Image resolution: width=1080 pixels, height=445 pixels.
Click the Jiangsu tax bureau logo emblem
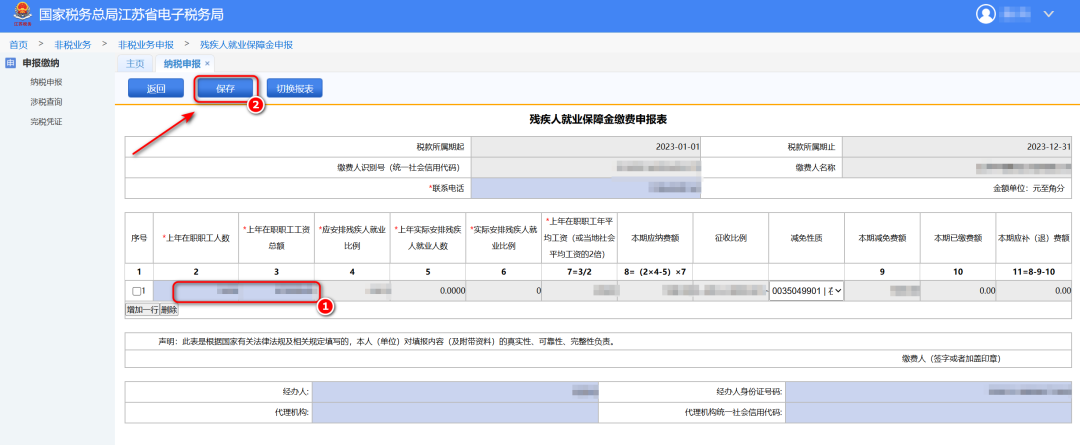point(22,15)
